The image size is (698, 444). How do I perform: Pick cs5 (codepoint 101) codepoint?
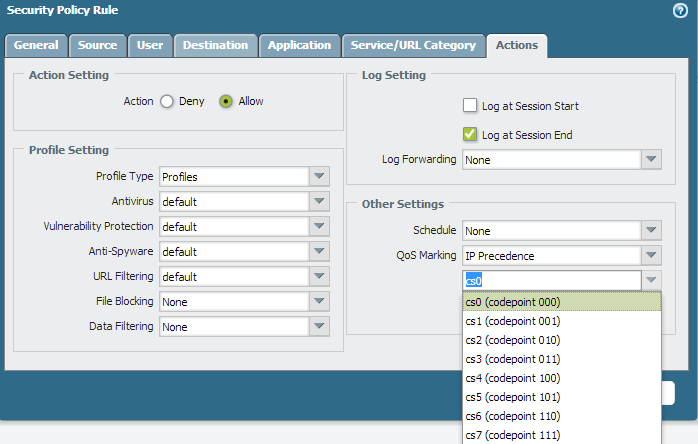tap(513, 397)
